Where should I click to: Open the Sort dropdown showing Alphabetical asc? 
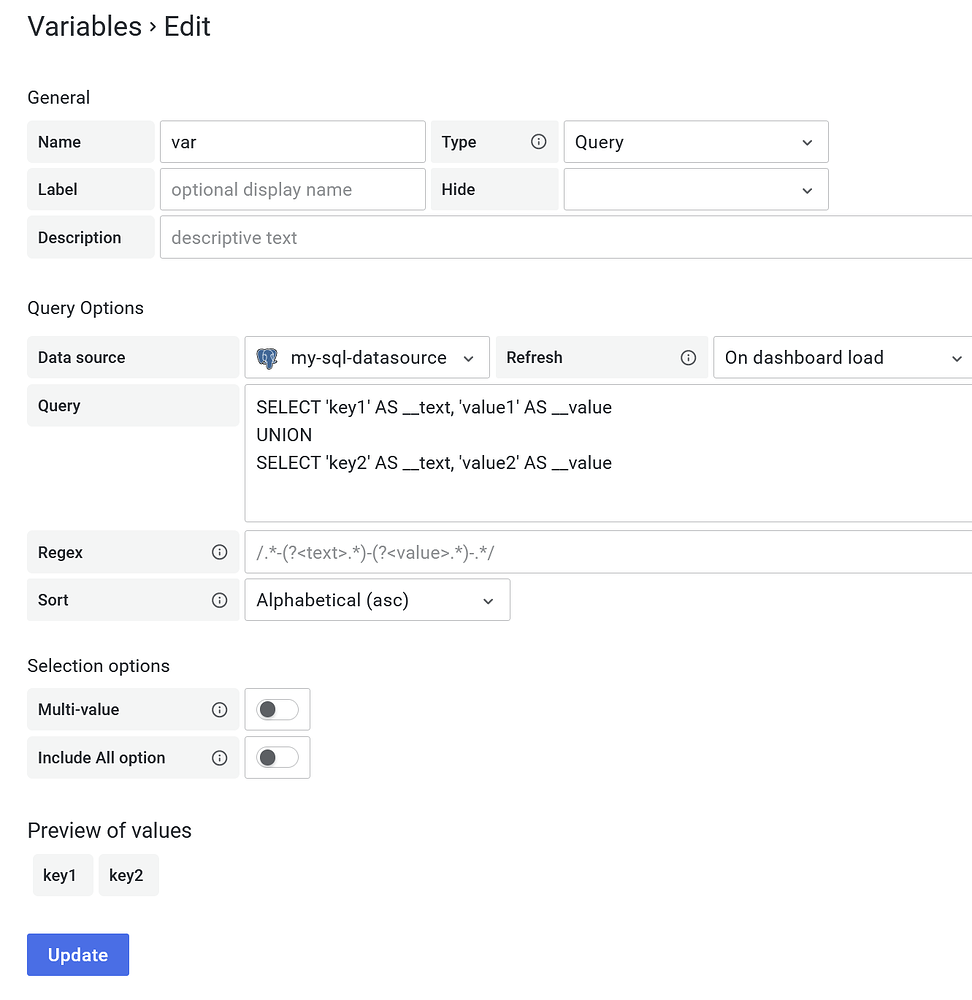pyautogui.click(x=377, y=600)
